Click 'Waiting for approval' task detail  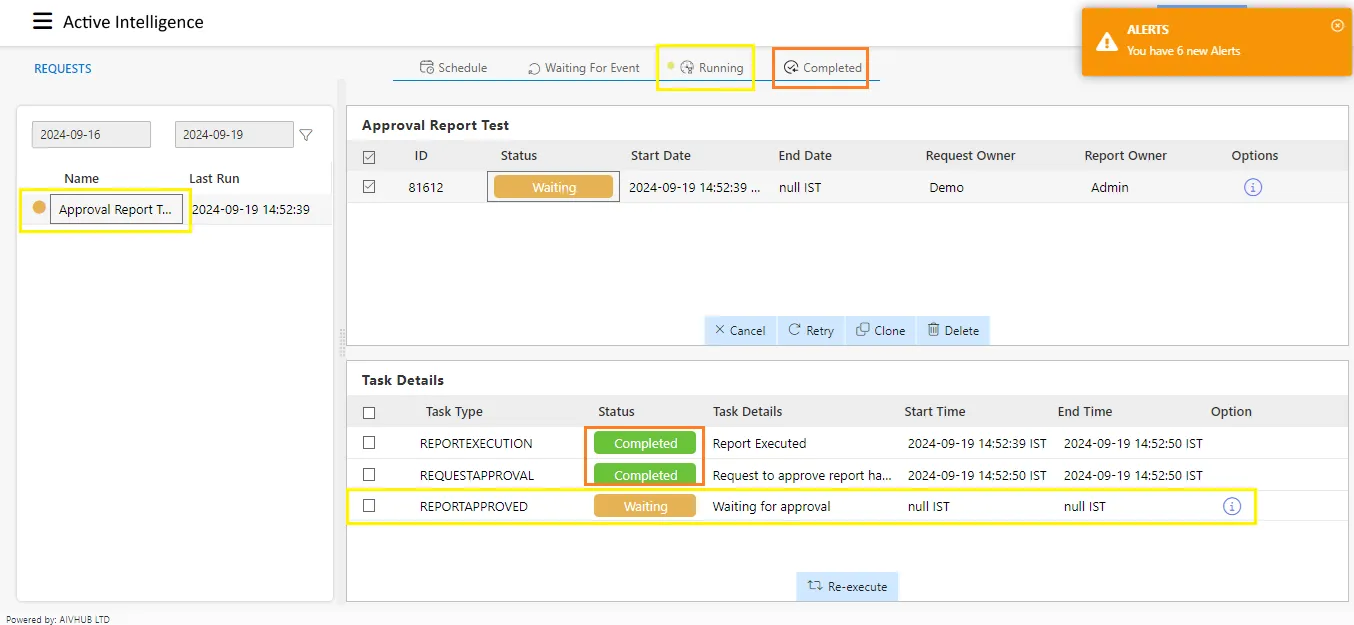771,506
